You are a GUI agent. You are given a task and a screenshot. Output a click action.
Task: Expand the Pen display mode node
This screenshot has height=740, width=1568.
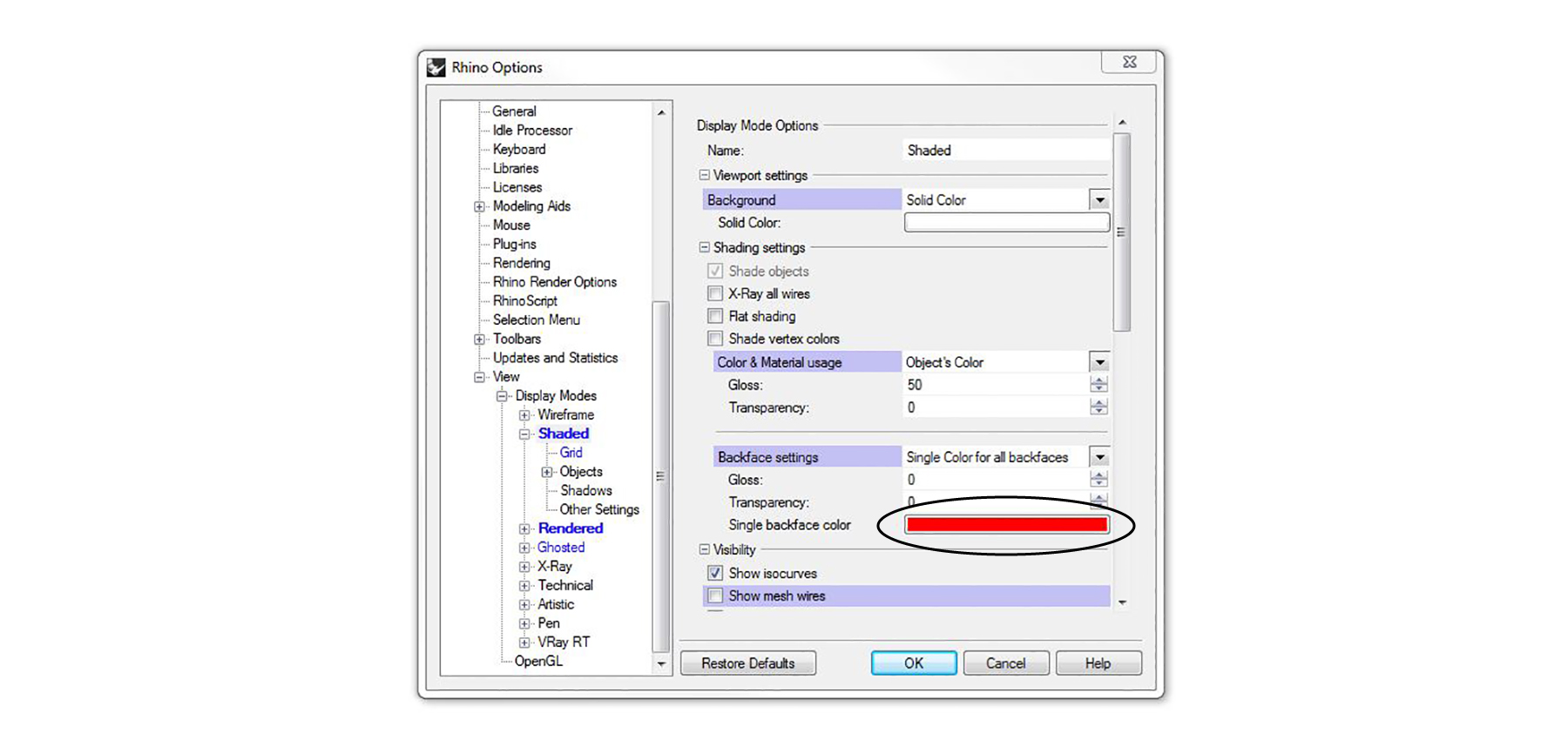coord(524,623)
